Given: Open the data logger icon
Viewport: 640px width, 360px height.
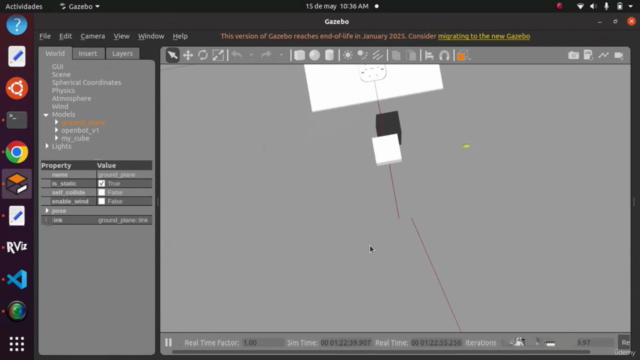Looking at the screenshot, I should point(588,55).
